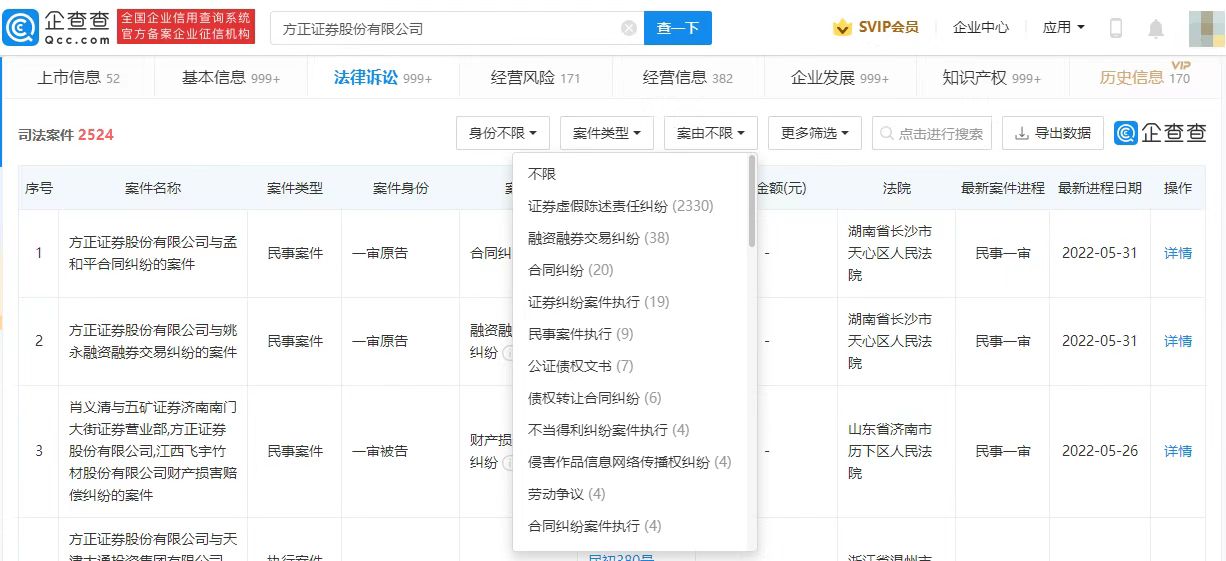
Task: Open 企业中心 link
Action: (x=981, y=28)
